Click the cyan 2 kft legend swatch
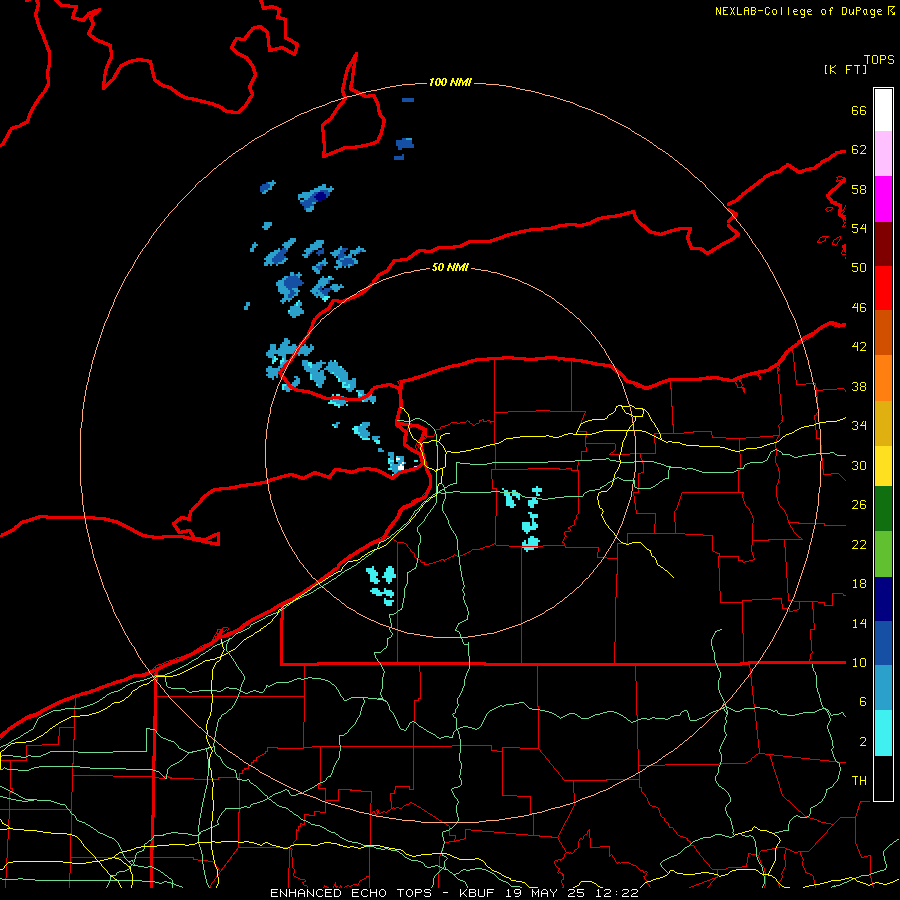Image resolution: width=900 pixels, height=900 pixels. 883,733
